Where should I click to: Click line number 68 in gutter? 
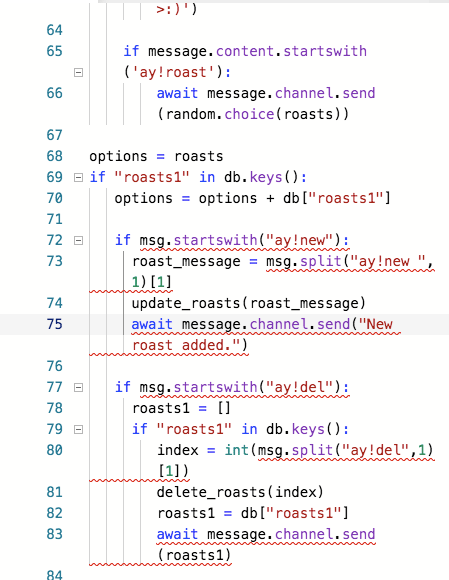point(54,156)
